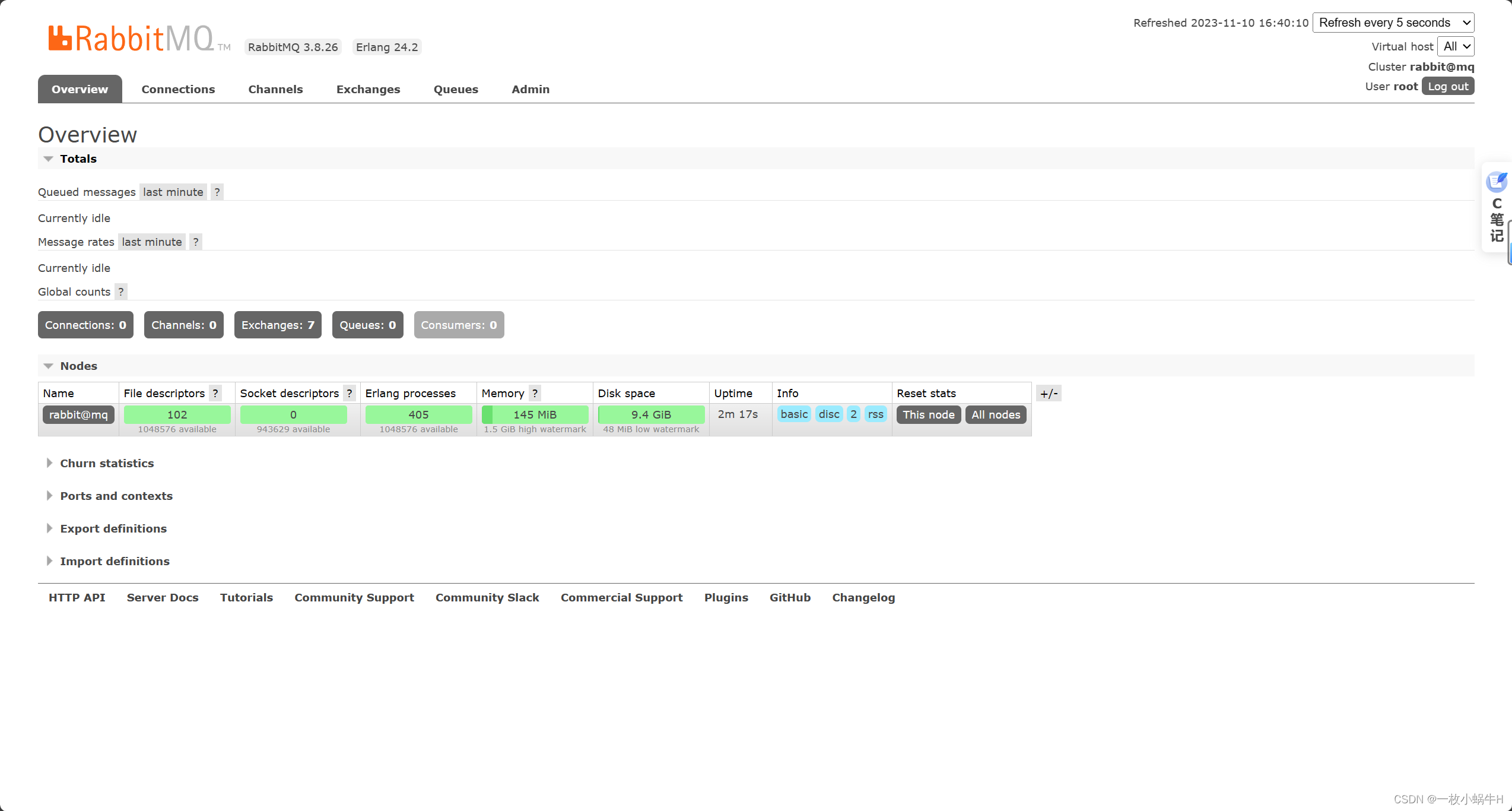Click the Erlang 24.2 version label
1512x811 pixels.
(x=387, y=47)
